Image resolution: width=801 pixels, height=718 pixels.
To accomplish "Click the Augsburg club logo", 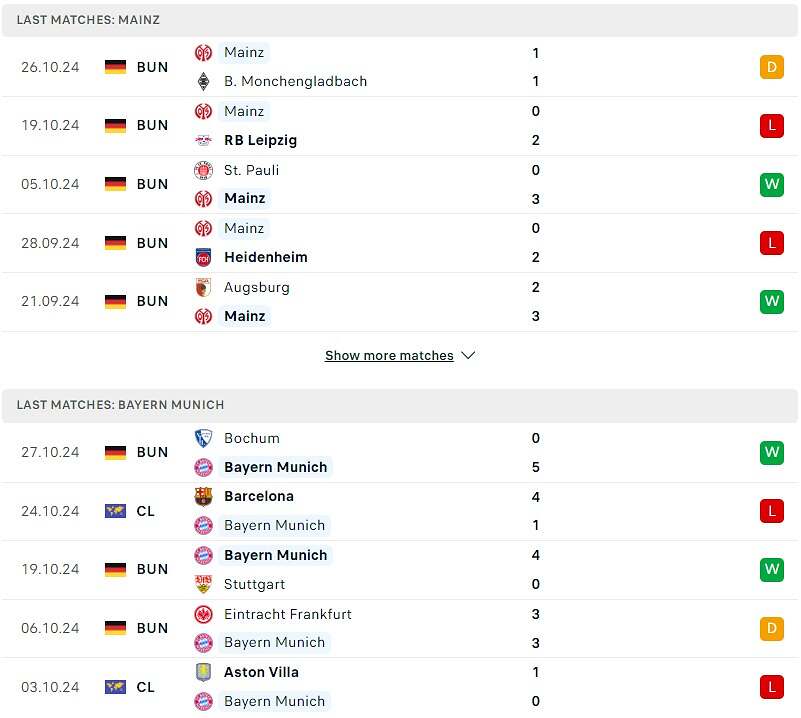I will (x=204, y=287).
